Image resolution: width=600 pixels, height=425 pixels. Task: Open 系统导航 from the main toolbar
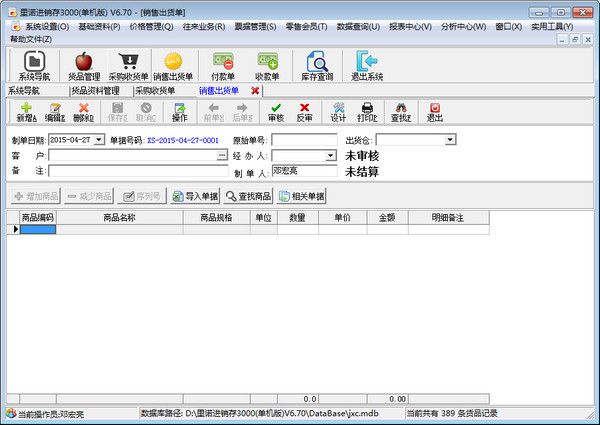[x=34, y=65]
